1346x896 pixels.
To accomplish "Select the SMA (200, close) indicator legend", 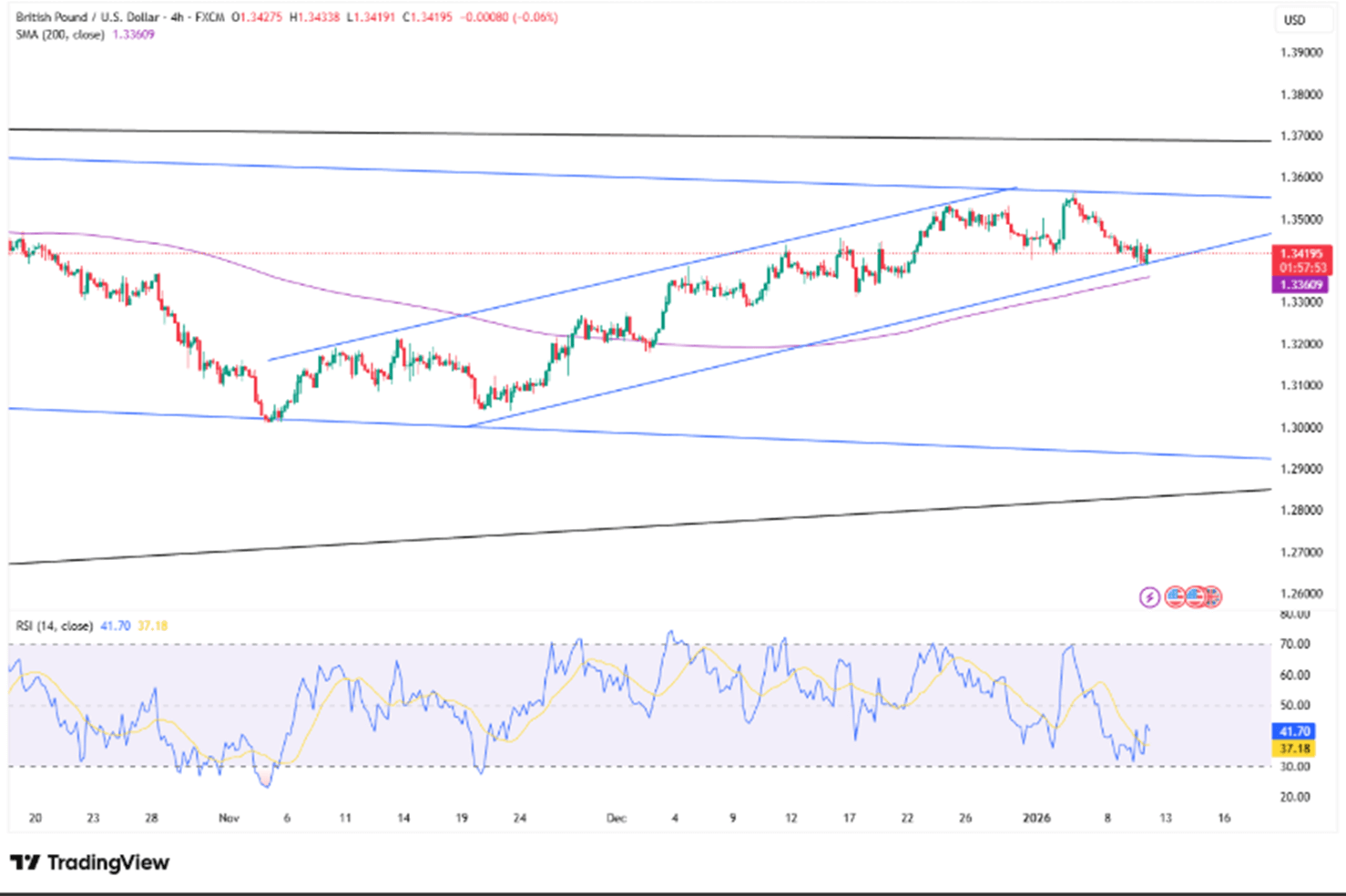I will tap(60, 35).
